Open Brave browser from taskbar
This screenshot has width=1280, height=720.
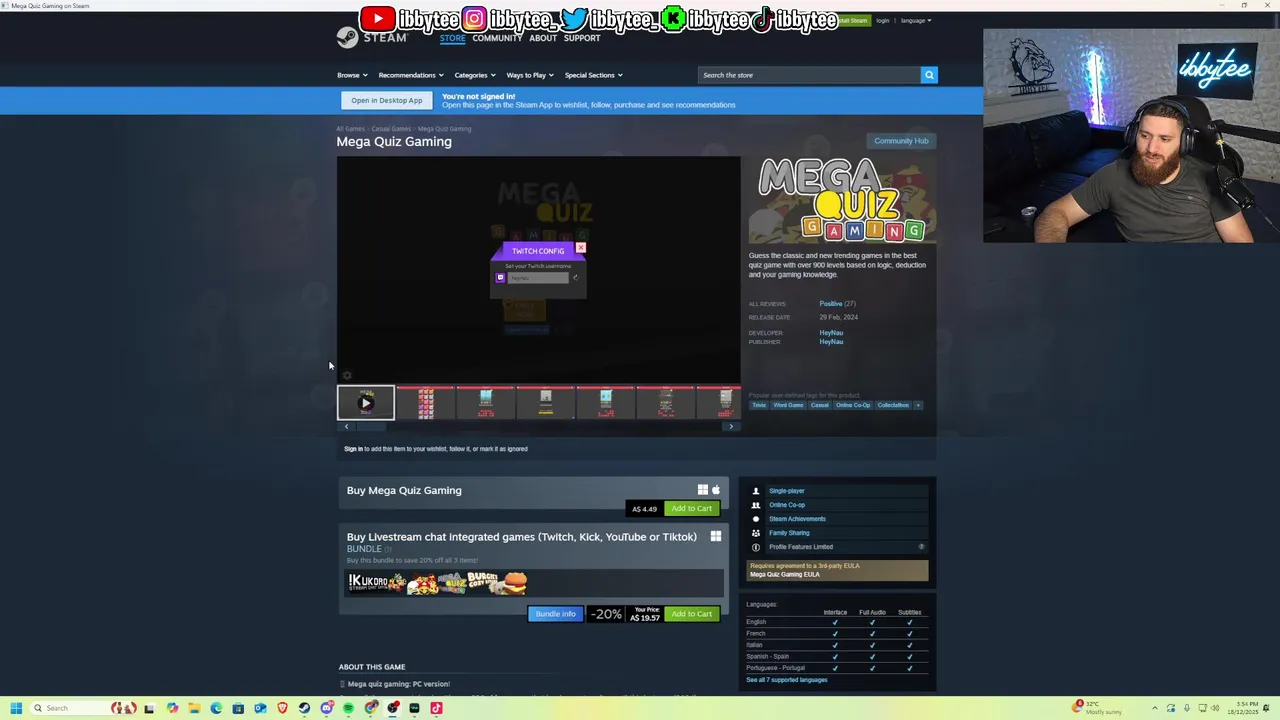282,708
